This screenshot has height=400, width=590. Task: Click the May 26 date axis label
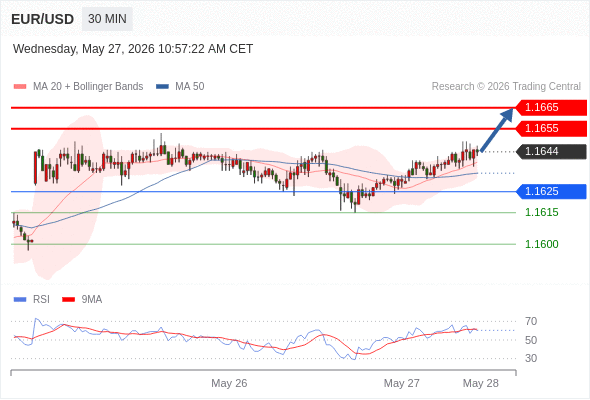point(229,383)
